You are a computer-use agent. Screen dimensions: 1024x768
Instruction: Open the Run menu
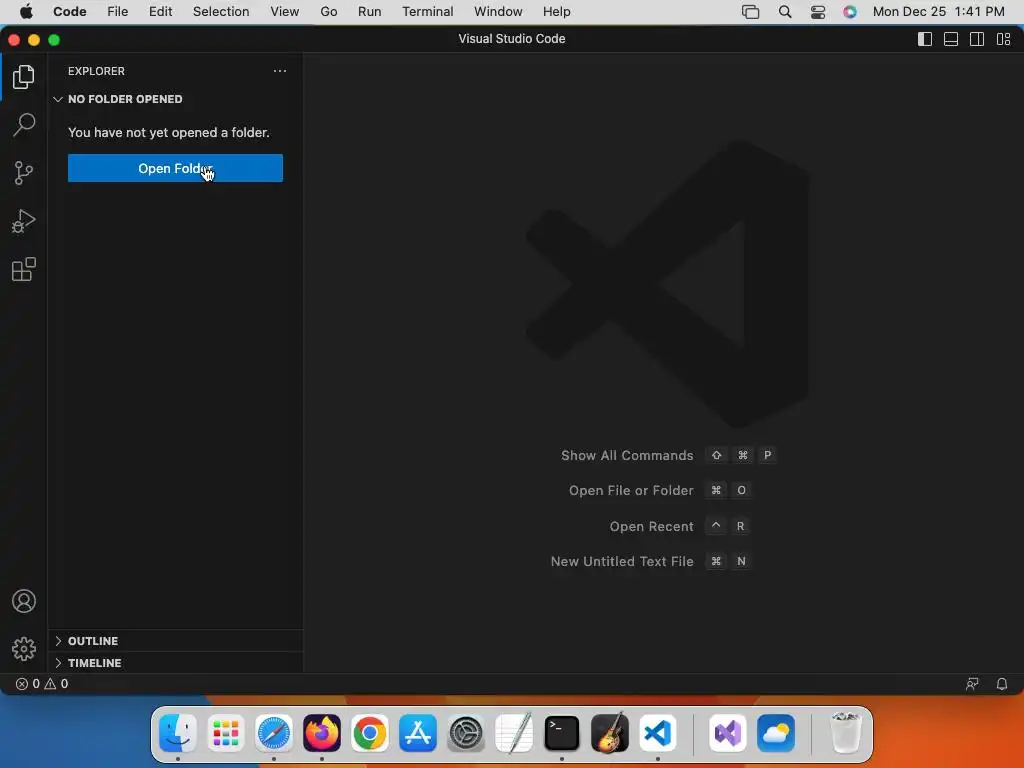(x=370, y=12)
